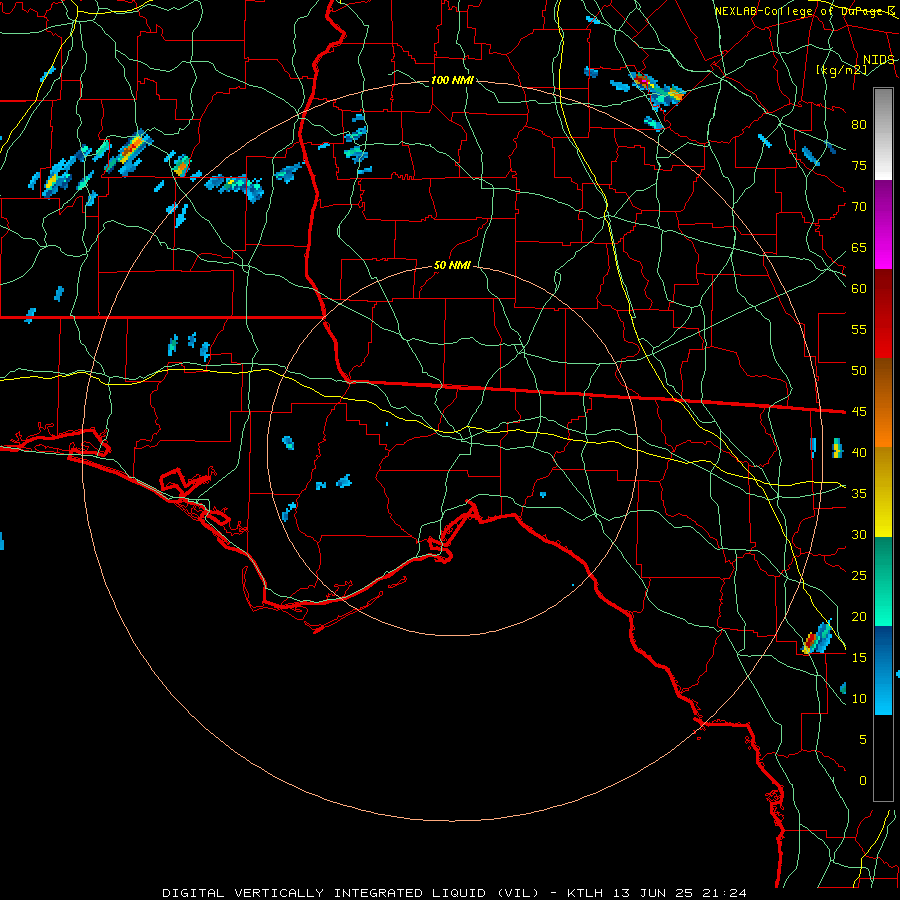The image size is (900, 900).
Task: Click the color scale value 20
Action: pos(859,616)
